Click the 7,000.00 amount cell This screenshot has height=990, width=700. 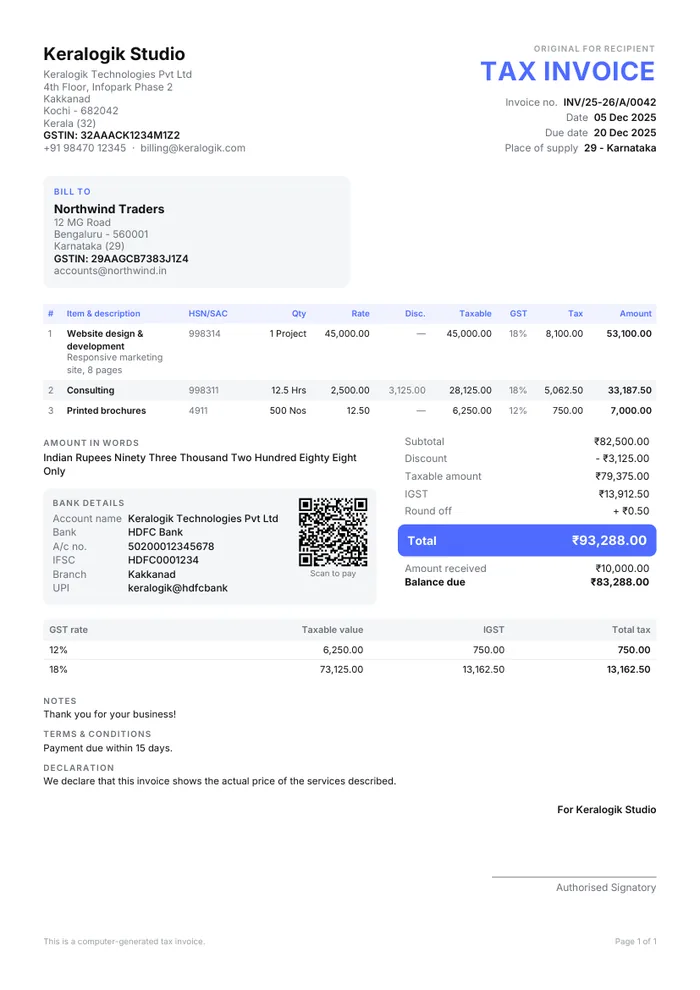click(631, 410)
